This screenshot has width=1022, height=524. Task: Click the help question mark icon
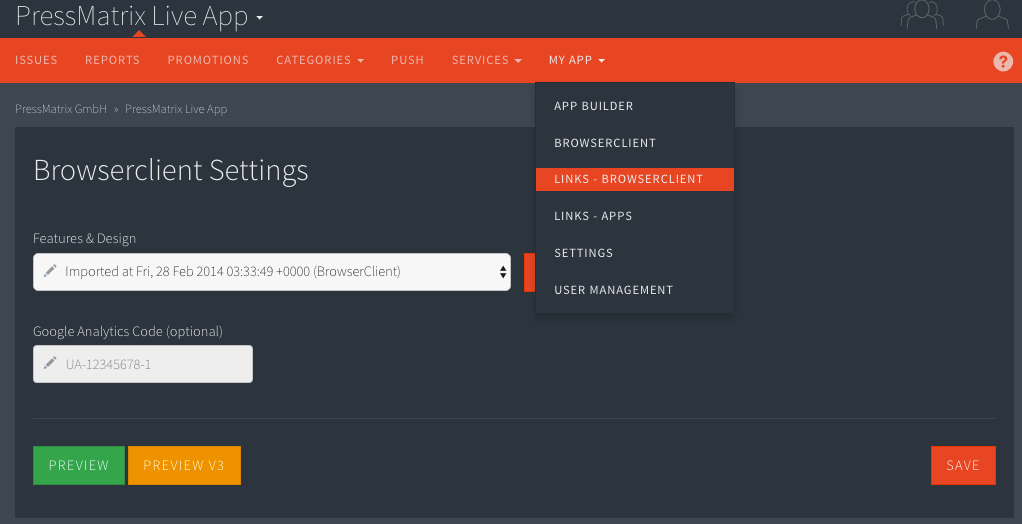[1002, 61]
